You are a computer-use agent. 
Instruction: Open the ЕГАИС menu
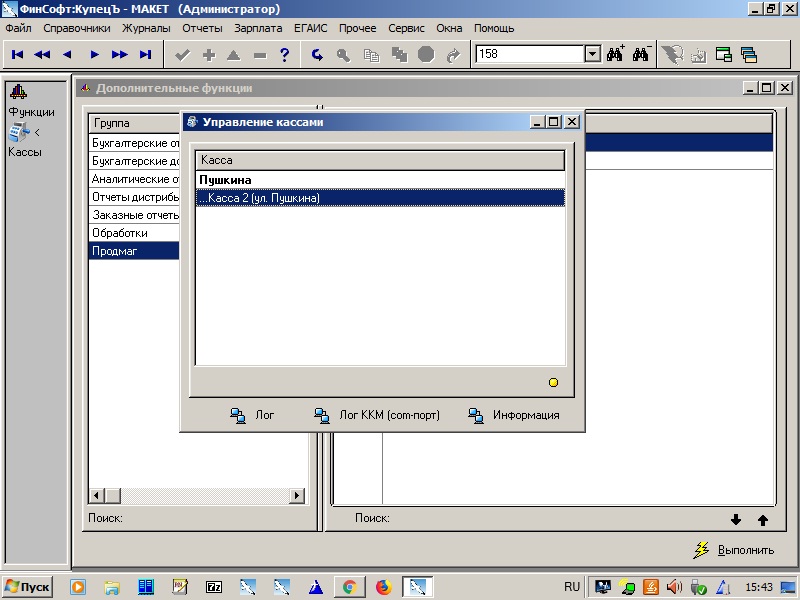click(311, 28)
